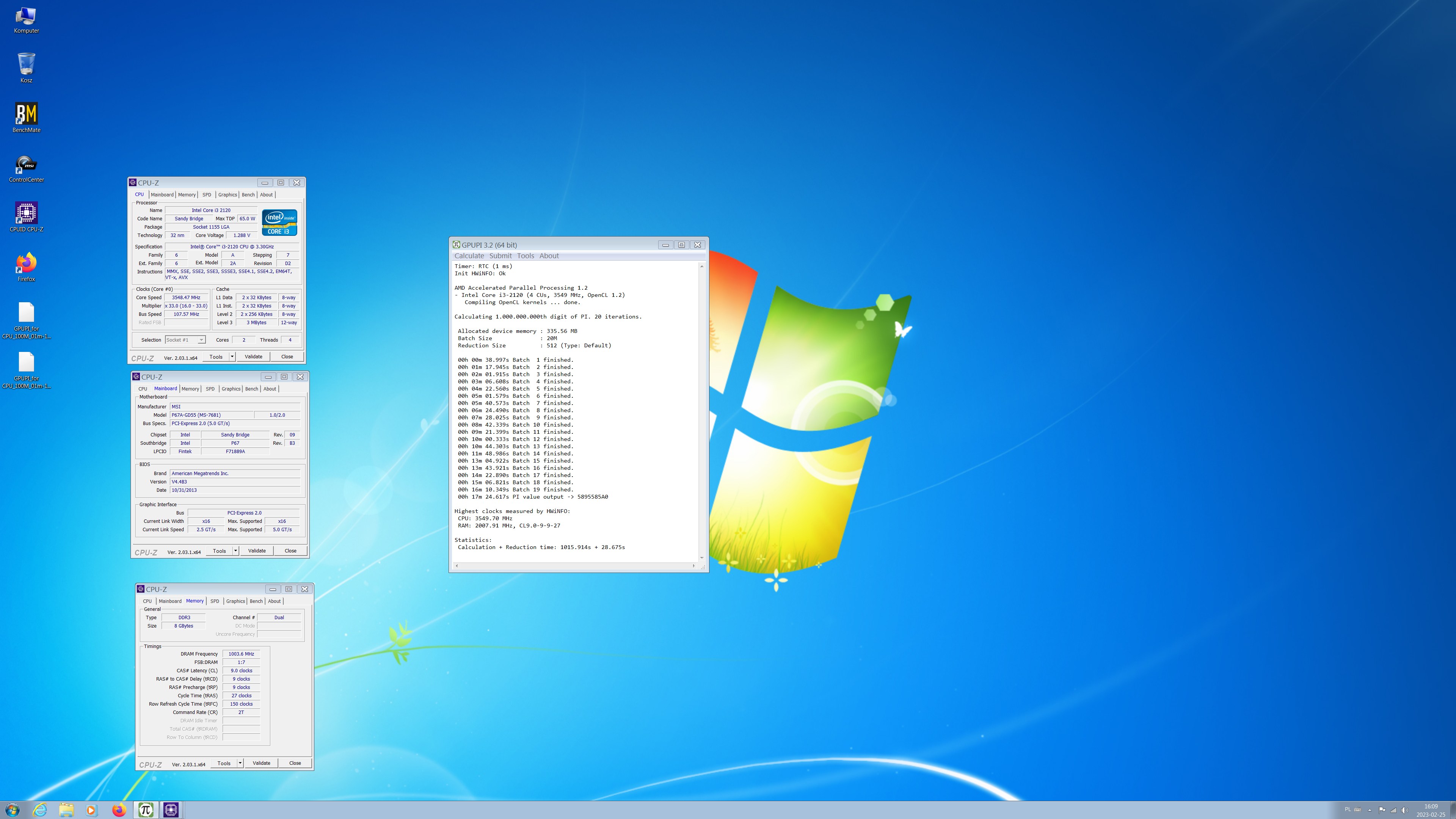Click Tools button in the CPU tab window
This screenshot has width=1456, height=819.
(216, 357)
